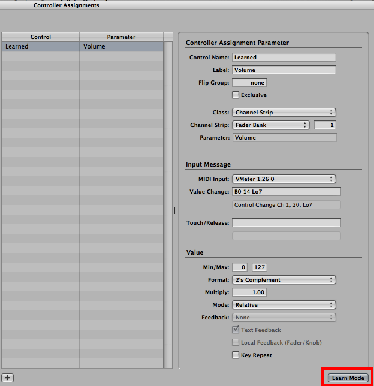Click the Label field containing Volume

284,70
